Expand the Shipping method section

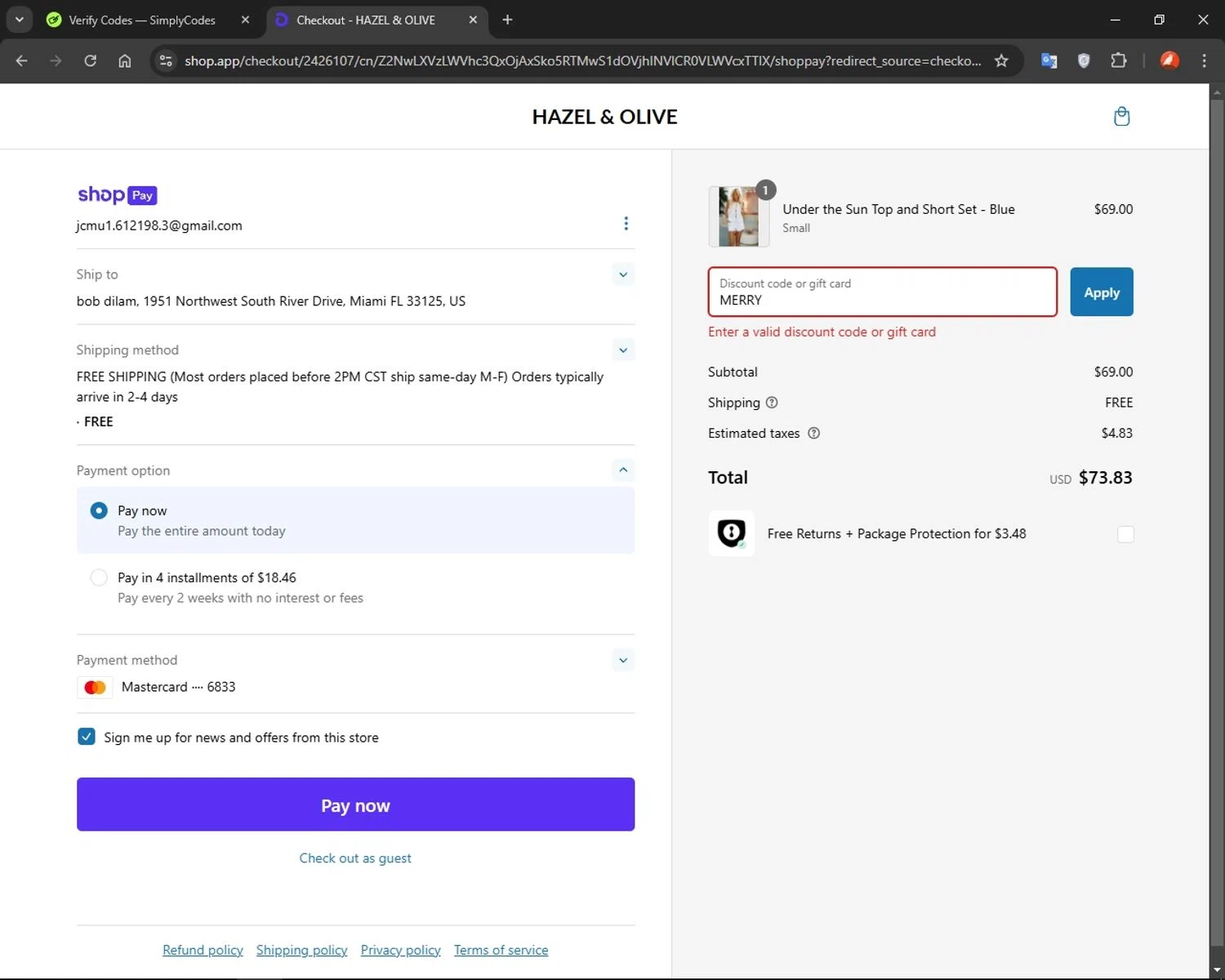click(623, 350)
